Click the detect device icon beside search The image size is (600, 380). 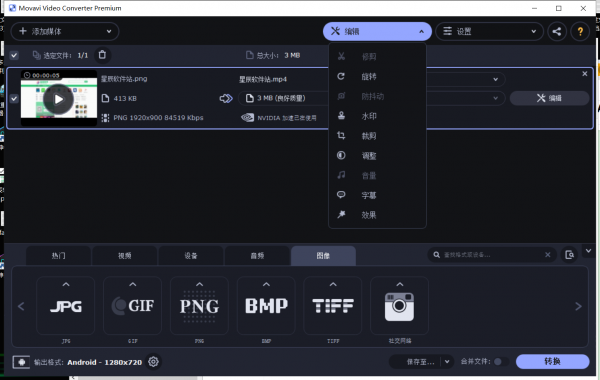click(569, 255)
